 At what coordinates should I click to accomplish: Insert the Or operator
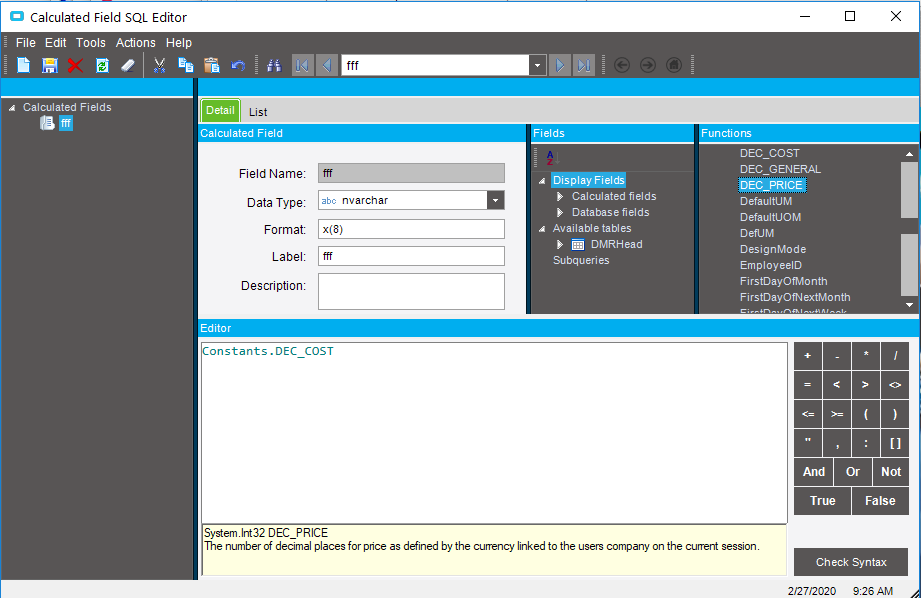(852, 472)
